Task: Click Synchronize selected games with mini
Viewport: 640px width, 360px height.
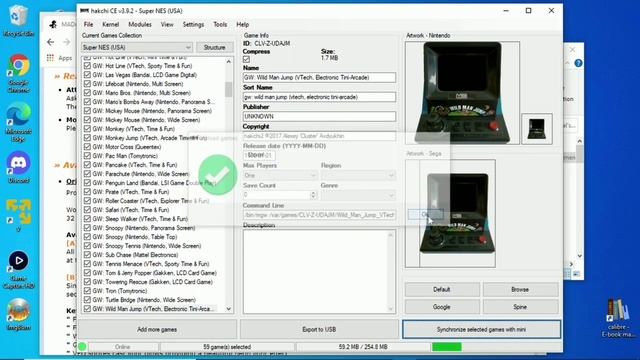Action: tap(481, 329)
